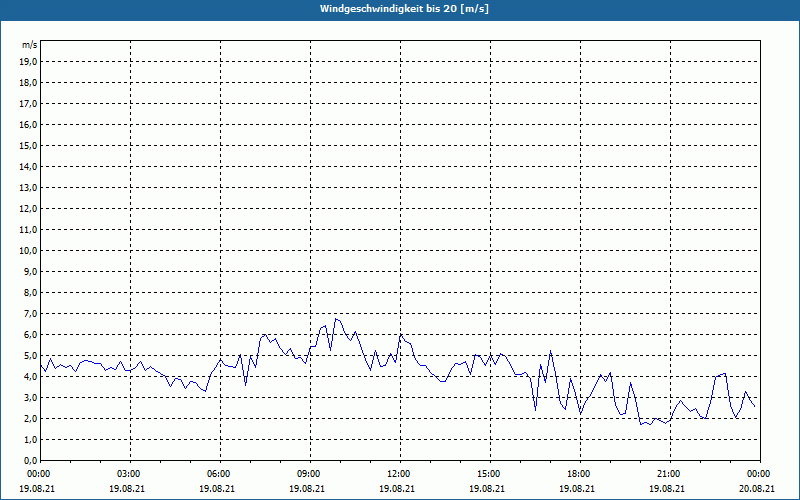This screenshot has height=500, width=800.
Task: Select the 'm/s' unit label on the axis
Action: 30,45
